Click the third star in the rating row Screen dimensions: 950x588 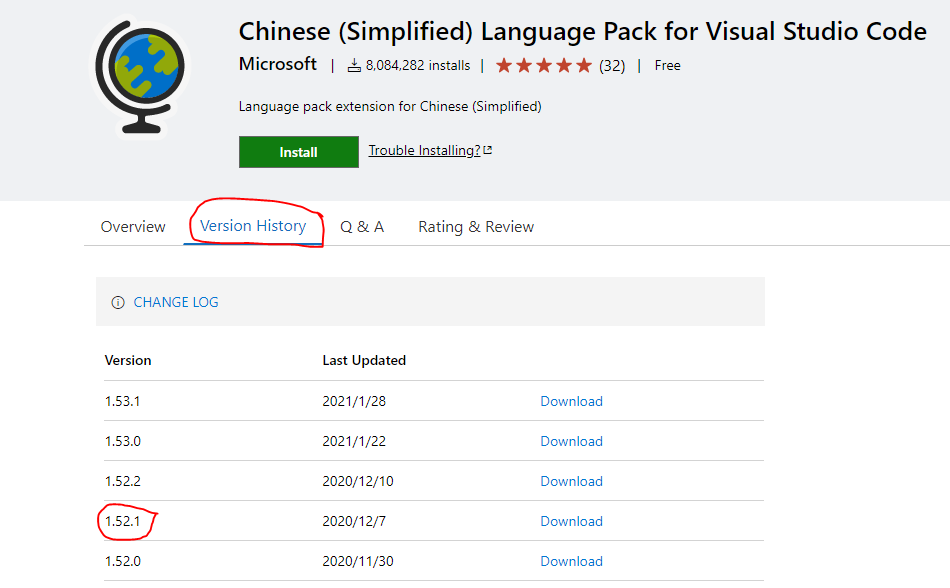(545, 64)
